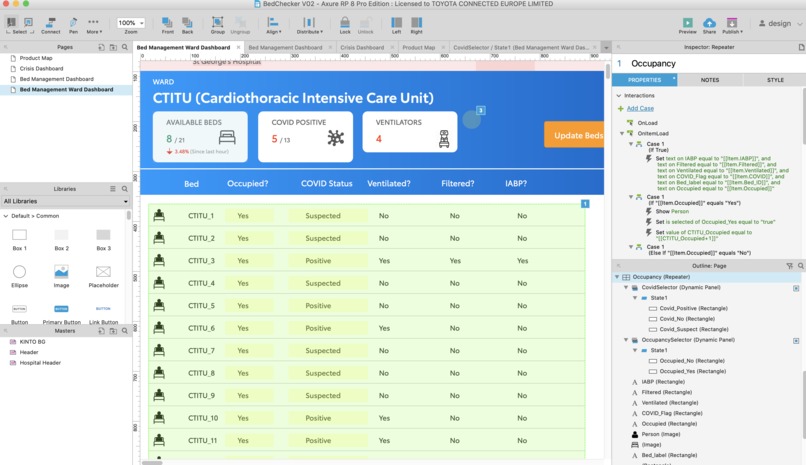Screen dimensions: 806x465
Task: Pick the Image library widget
Action: tap(61, 276)
